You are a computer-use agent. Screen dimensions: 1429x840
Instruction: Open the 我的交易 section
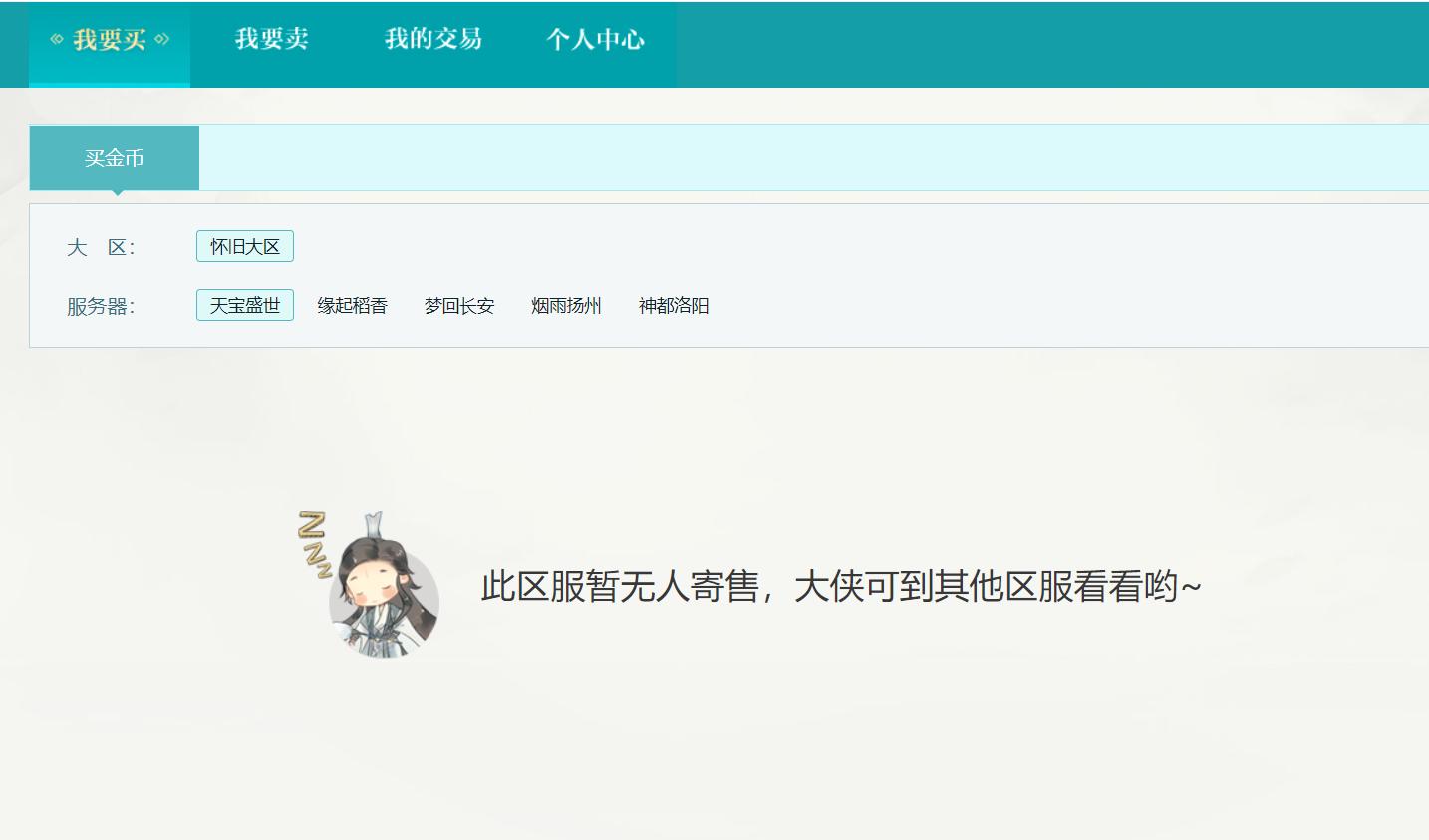click(432, 38)
